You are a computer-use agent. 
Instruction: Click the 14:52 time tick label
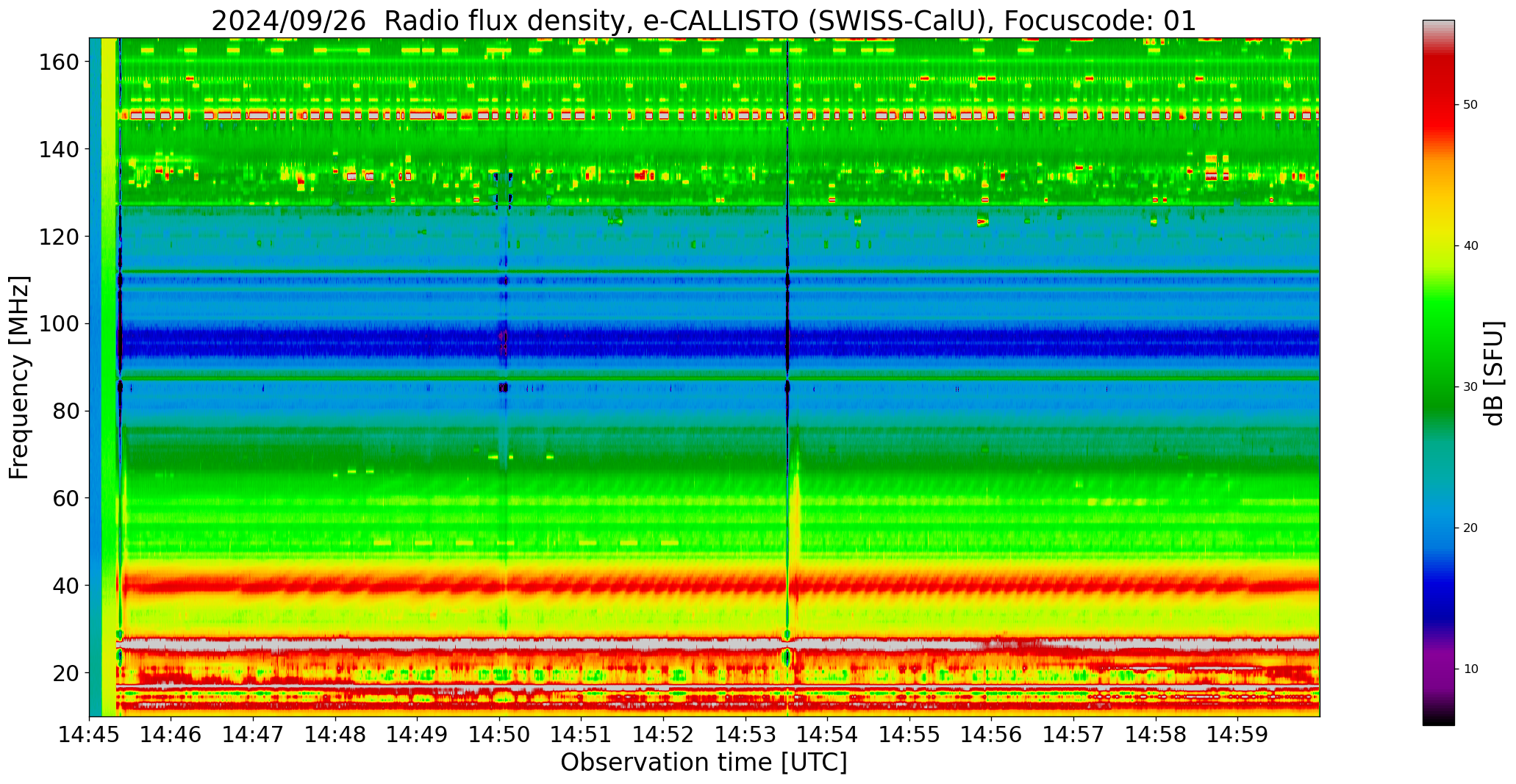point(663,734)
